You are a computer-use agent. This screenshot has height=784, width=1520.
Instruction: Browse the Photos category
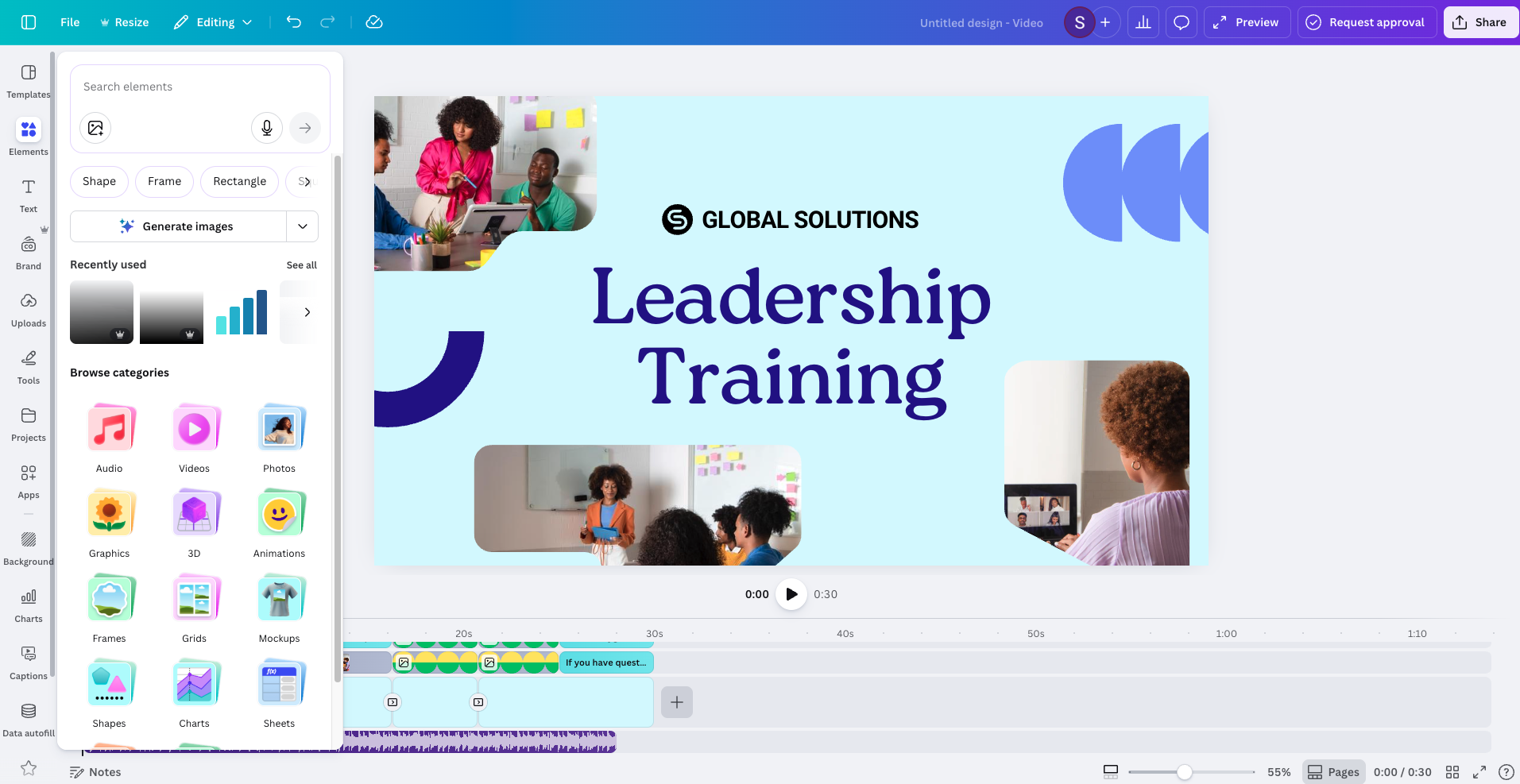[x=280, y=439]
